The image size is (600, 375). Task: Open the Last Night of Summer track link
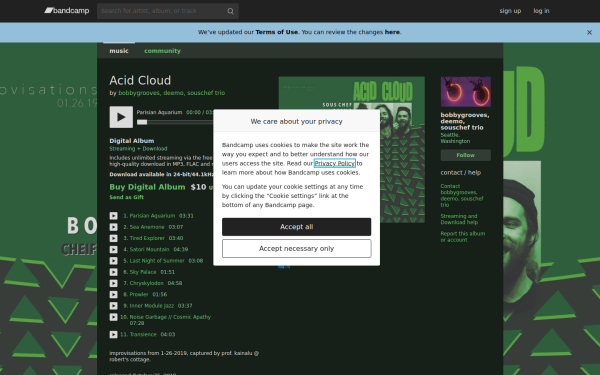coord(157,261)
